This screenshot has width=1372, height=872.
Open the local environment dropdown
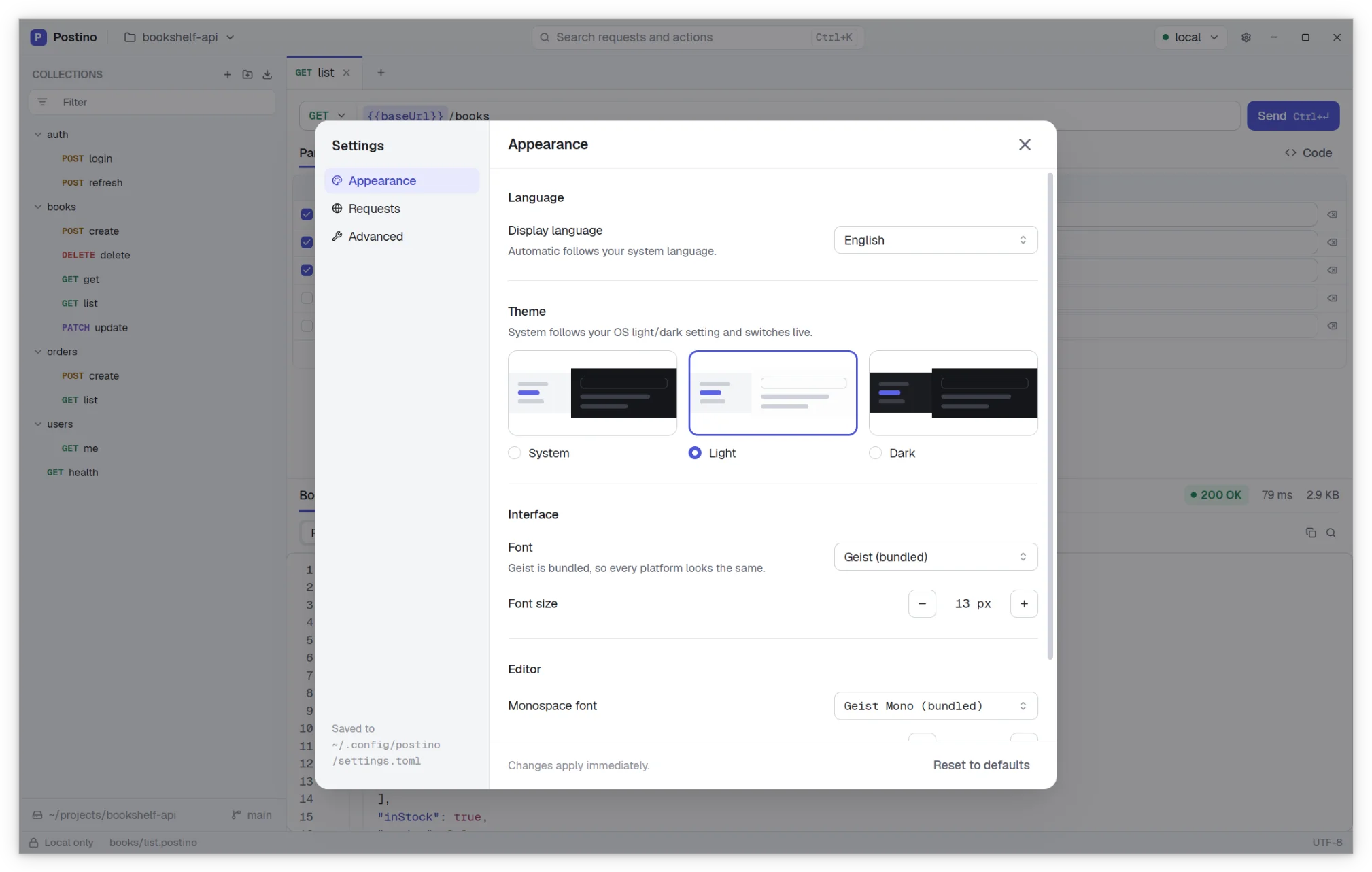coord(1190,37)
